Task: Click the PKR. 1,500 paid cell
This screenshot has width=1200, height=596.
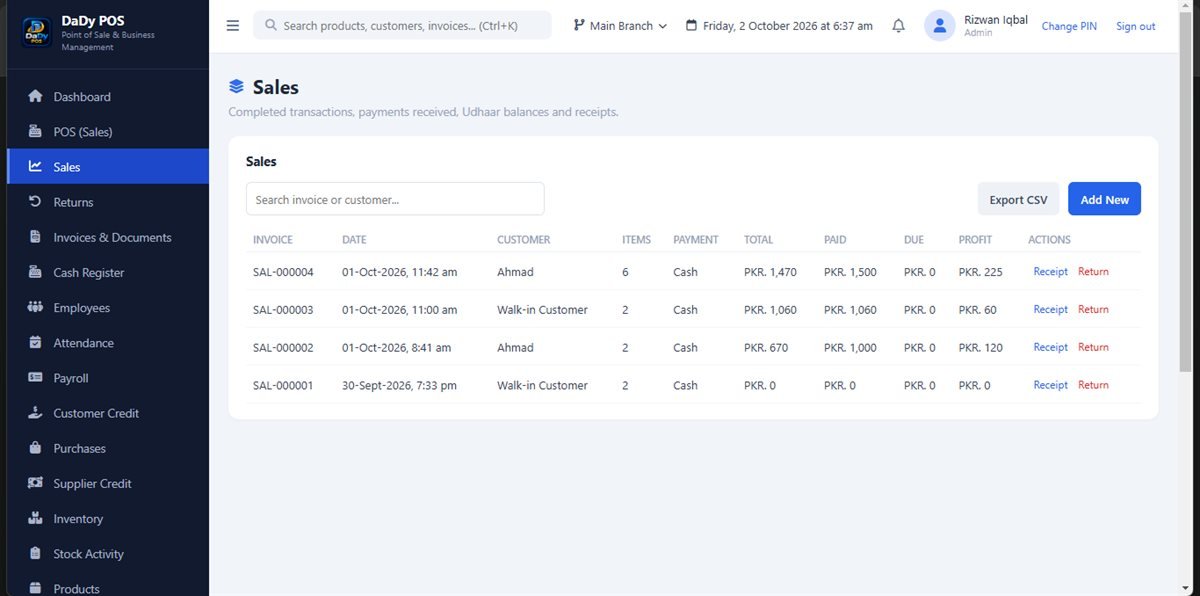Action: [x=850, y=272]
